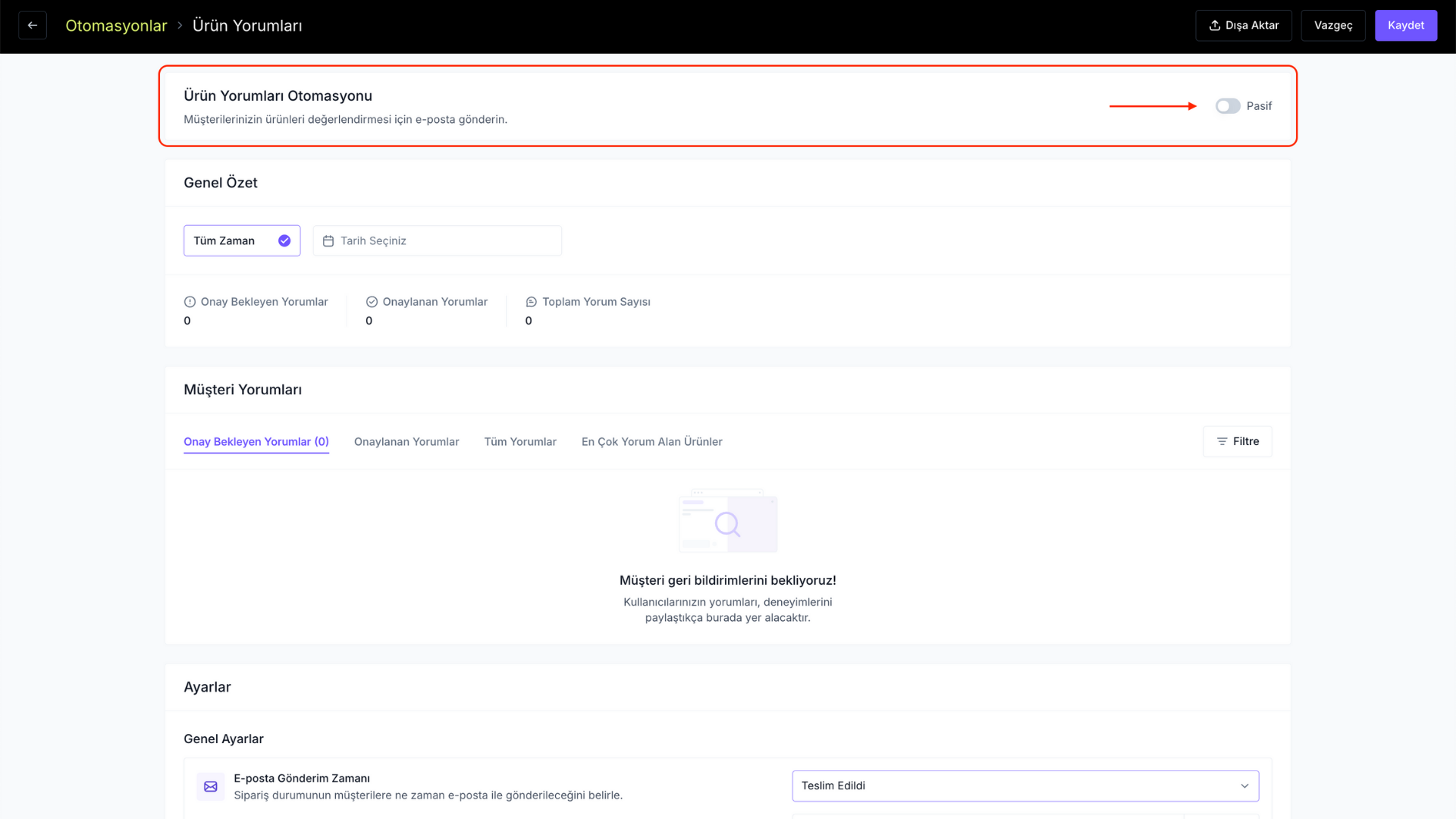Click the Vazgeç cancel button
1456x819 pixels.
[1333, 26]
